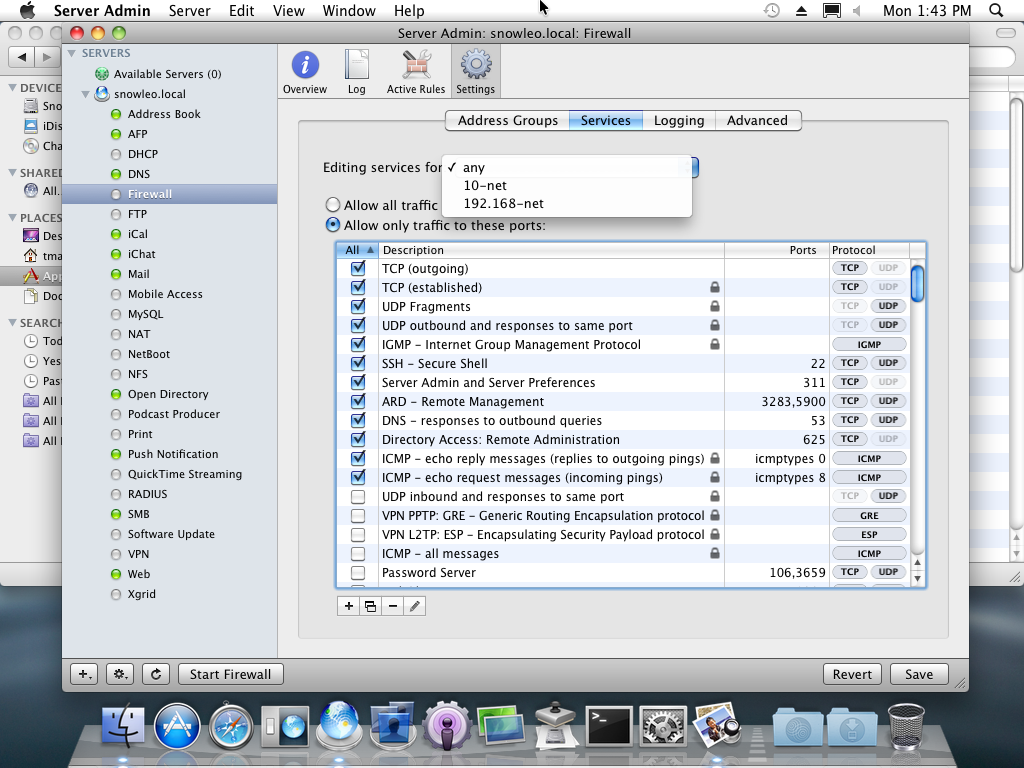Screen dimensions: 1024x768
Task: Show Active Rules firewall view
Action: point(416,72)
